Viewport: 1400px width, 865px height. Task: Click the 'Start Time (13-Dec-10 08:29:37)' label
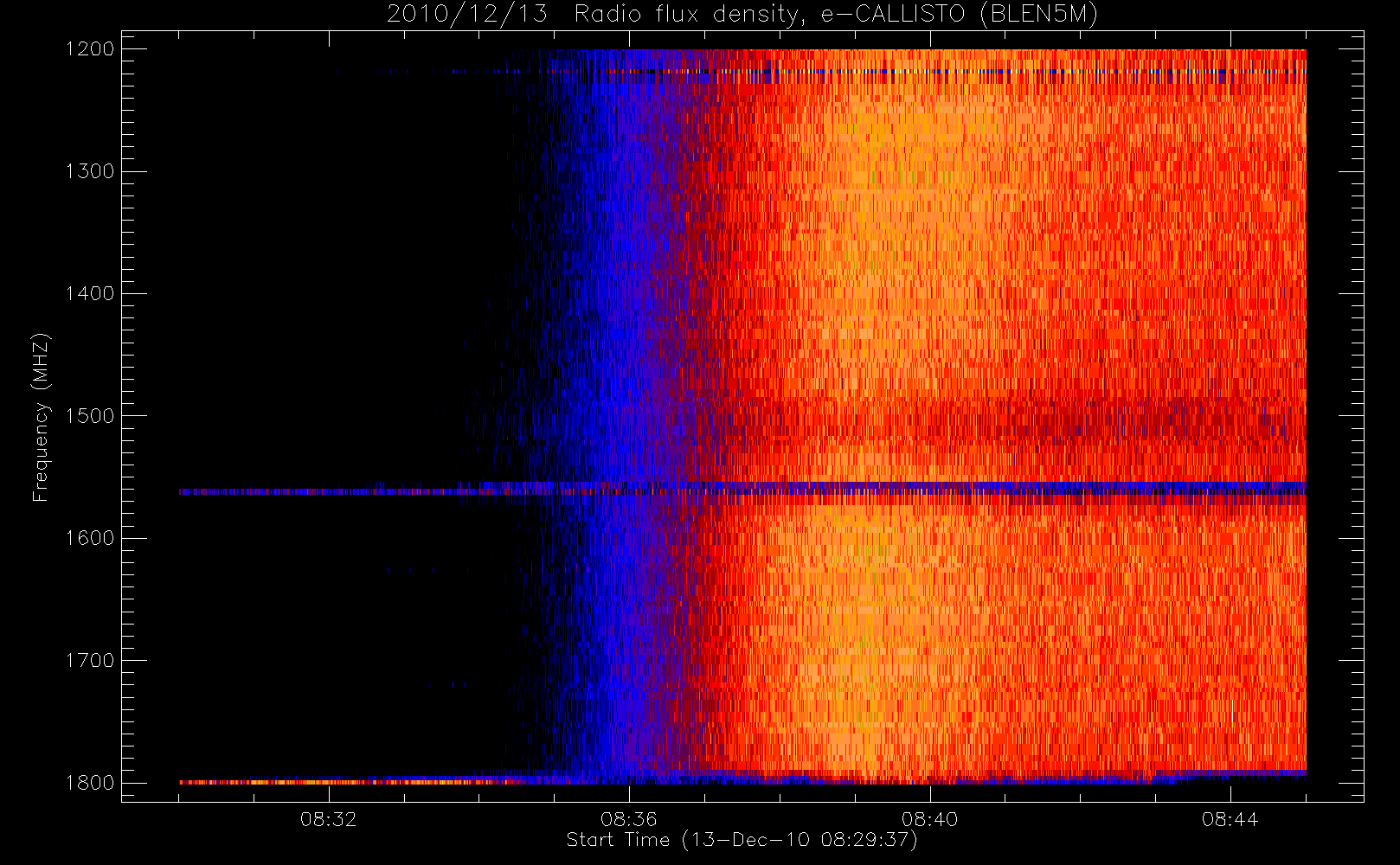tap(742, 840)
